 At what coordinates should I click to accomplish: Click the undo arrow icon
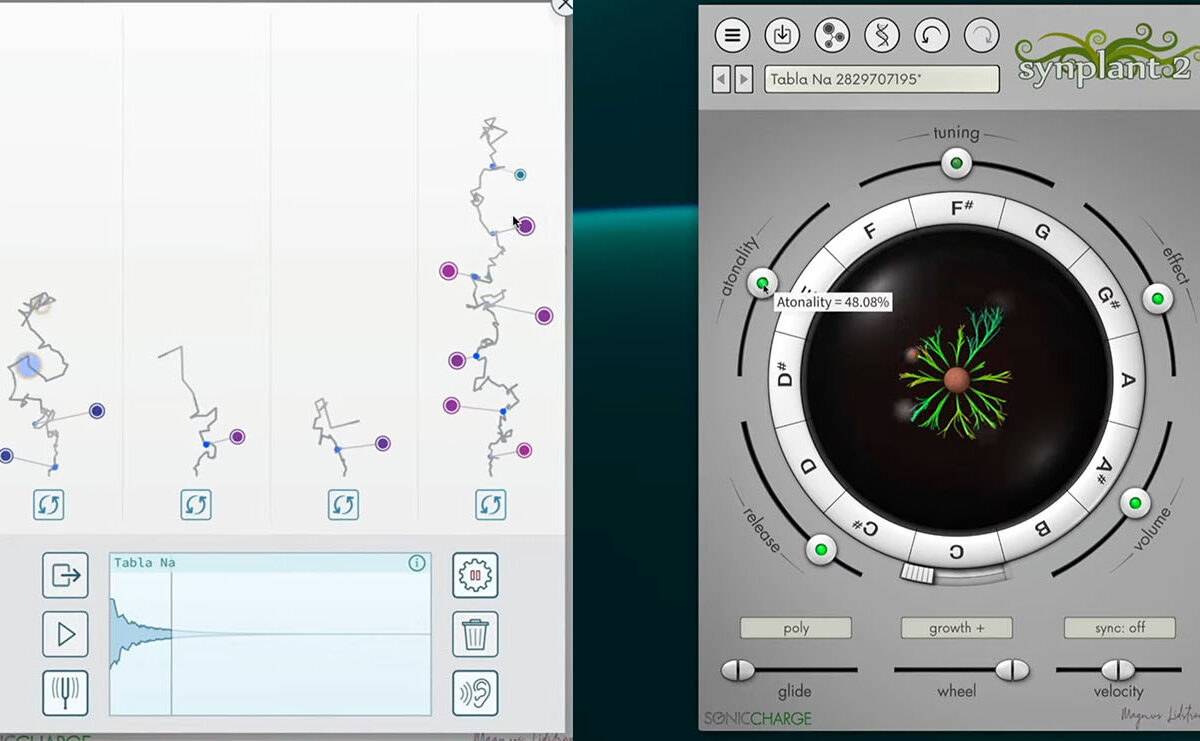[x=932, y=36]
